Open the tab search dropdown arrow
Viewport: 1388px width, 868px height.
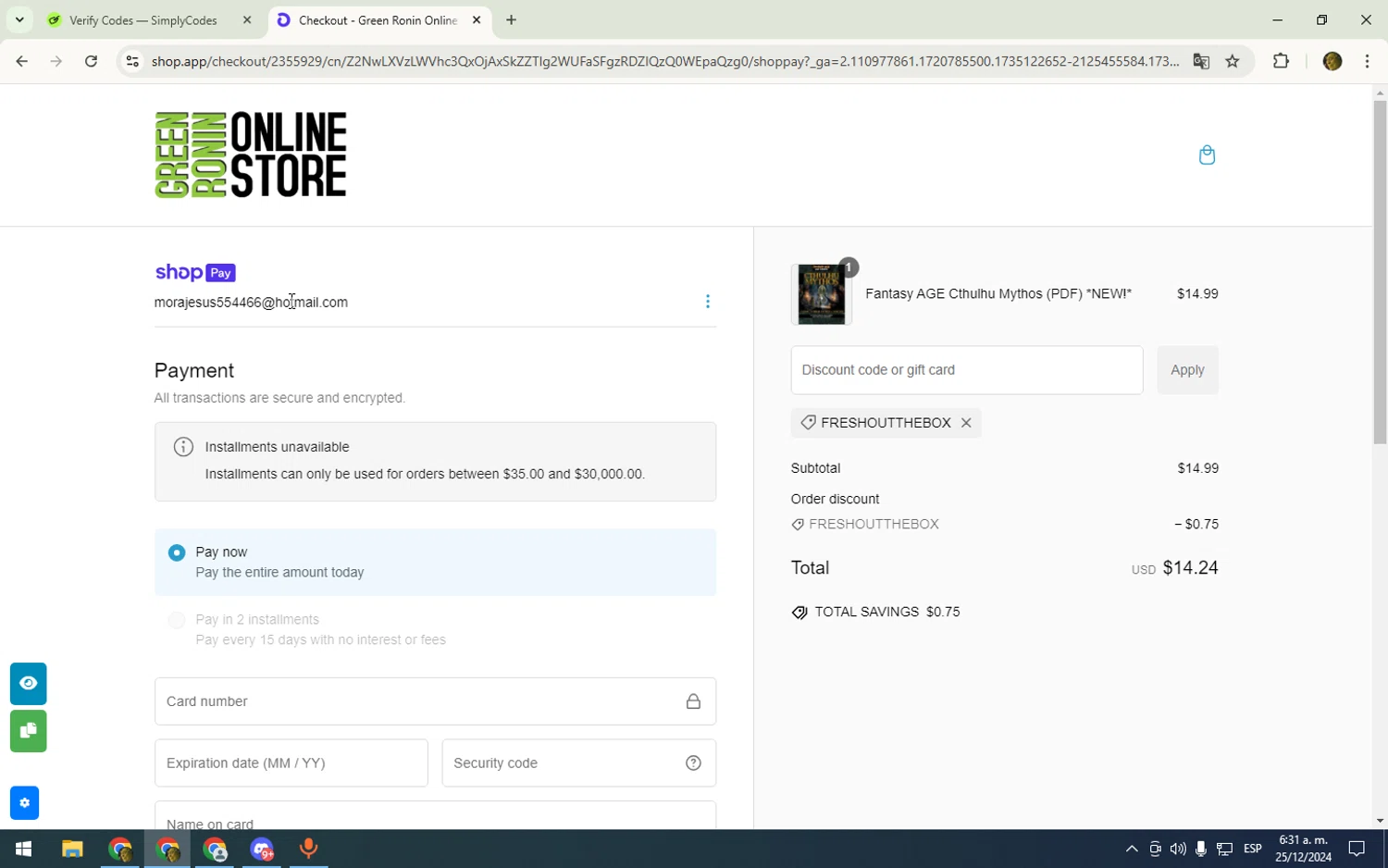tap(19, 19)
